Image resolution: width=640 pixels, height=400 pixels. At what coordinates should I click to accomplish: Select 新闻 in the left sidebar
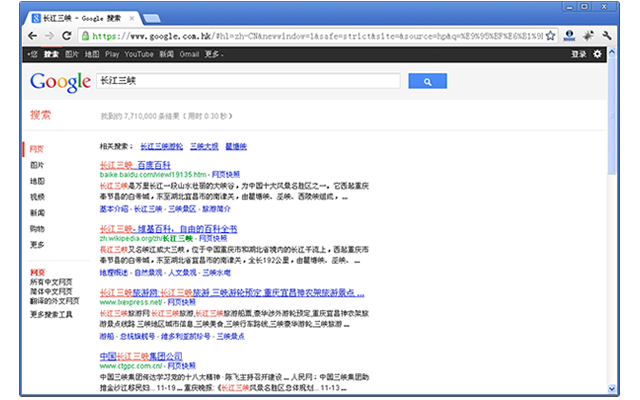point(37,213)
